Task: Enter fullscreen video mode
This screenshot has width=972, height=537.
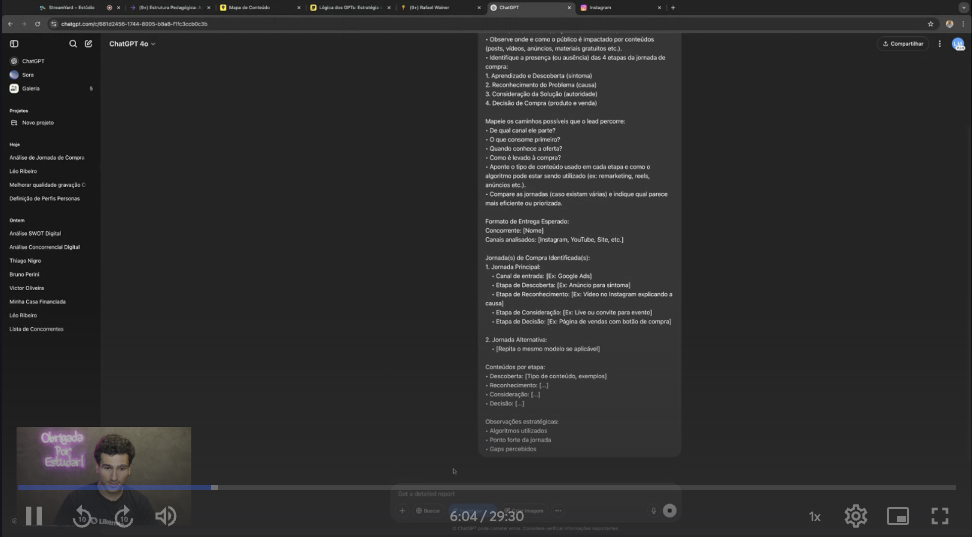Action: [939, 516]
